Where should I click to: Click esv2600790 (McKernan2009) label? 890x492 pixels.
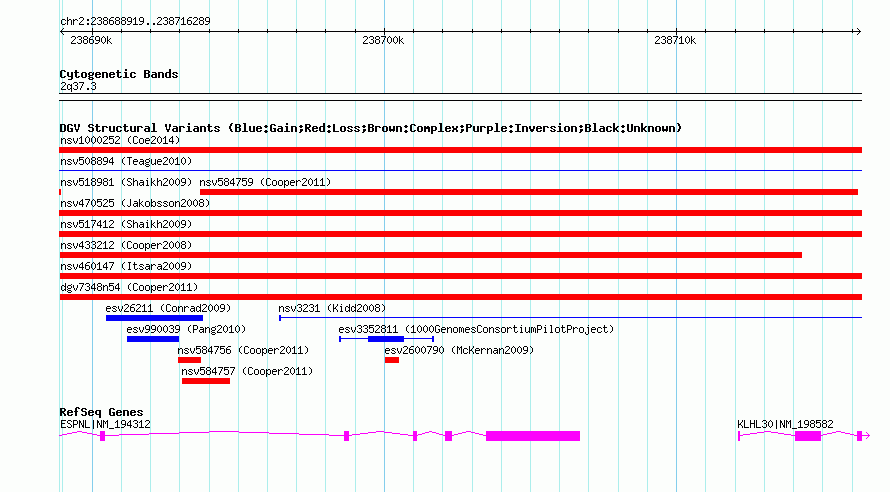point(459,350)
